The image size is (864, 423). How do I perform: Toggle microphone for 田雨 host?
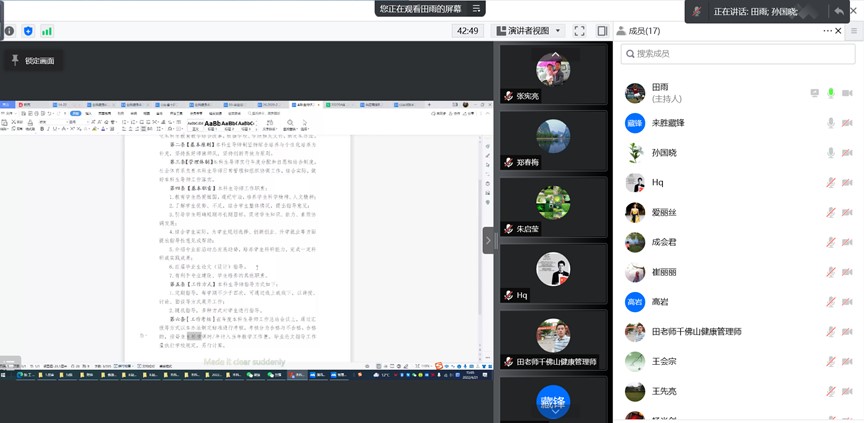point(830,93)
